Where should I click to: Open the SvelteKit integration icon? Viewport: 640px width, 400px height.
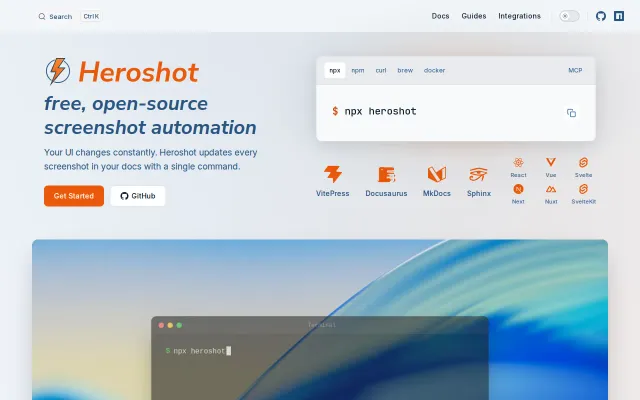tap(583, 189)
